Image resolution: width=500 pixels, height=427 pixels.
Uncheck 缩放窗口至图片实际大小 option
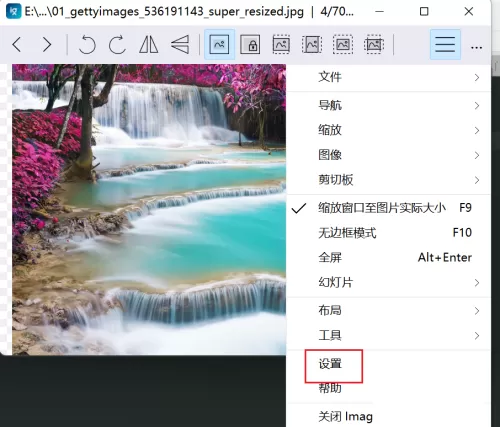(388, 208)
